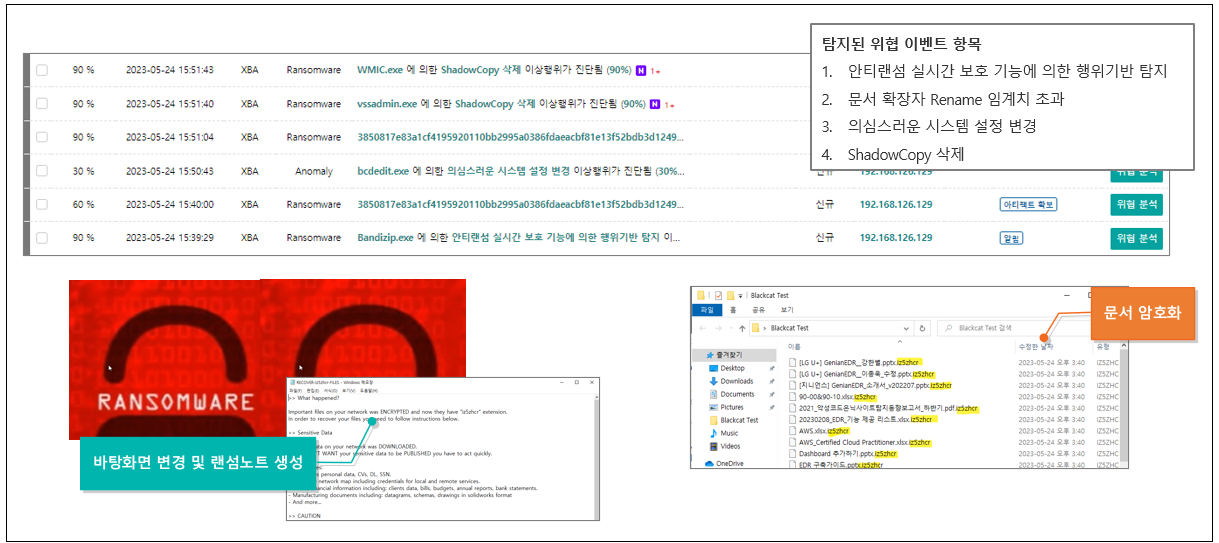Check the box for the bcdedit.exe Anomaly row

pyautogui.click(x=42, y=171)
